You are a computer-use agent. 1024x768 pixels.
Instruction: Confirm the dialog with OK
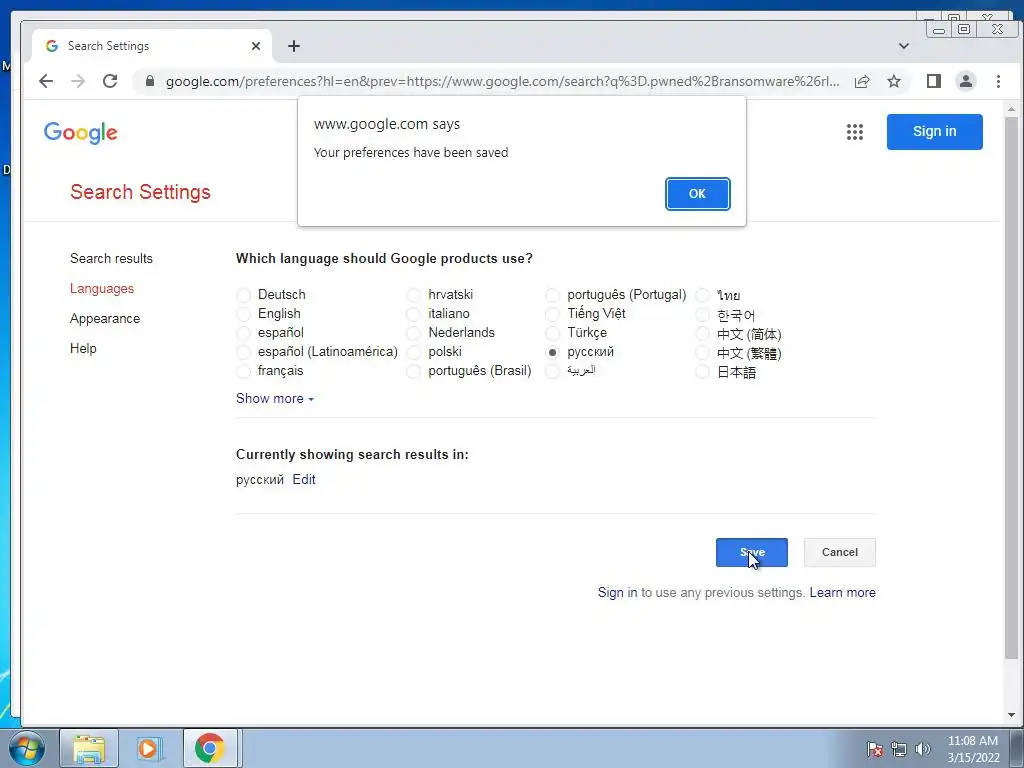[x=697, y=194]
